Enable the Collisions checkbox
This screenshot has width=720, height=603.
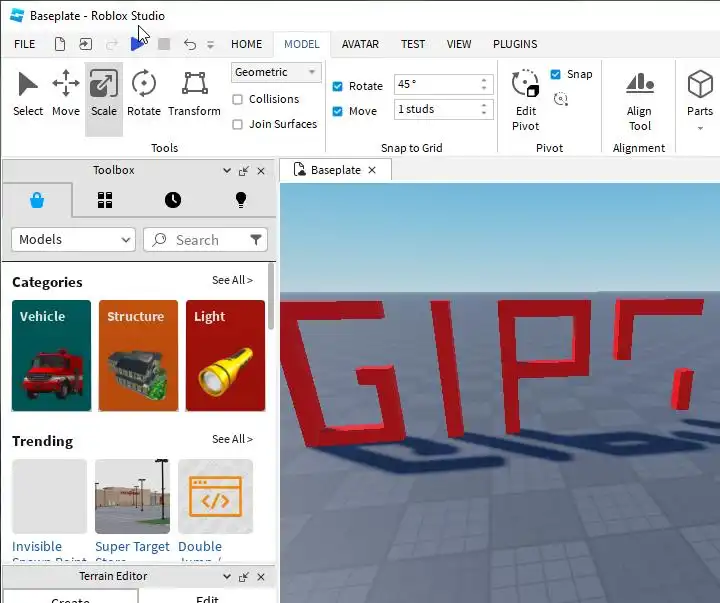tap(237, 99)
